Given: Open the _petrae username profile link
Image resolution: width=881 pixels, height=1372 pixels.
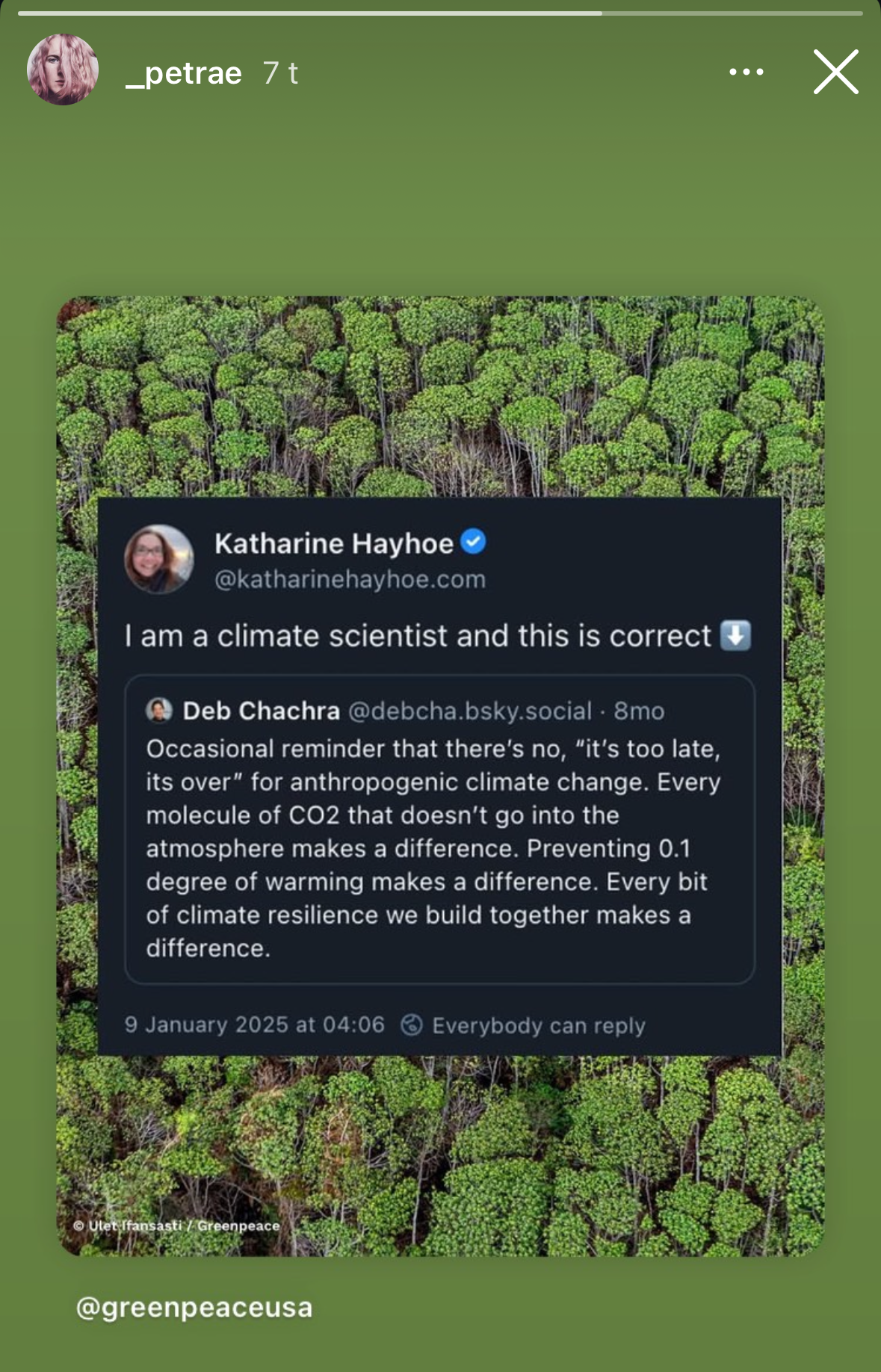Looking at the screenshot, I should click(184, 73).
